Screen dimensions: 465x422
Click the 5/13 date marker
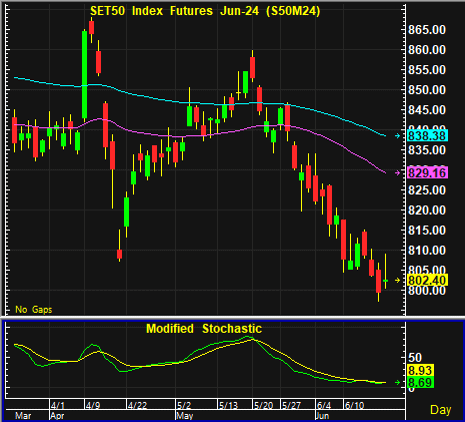coord(228,405)
